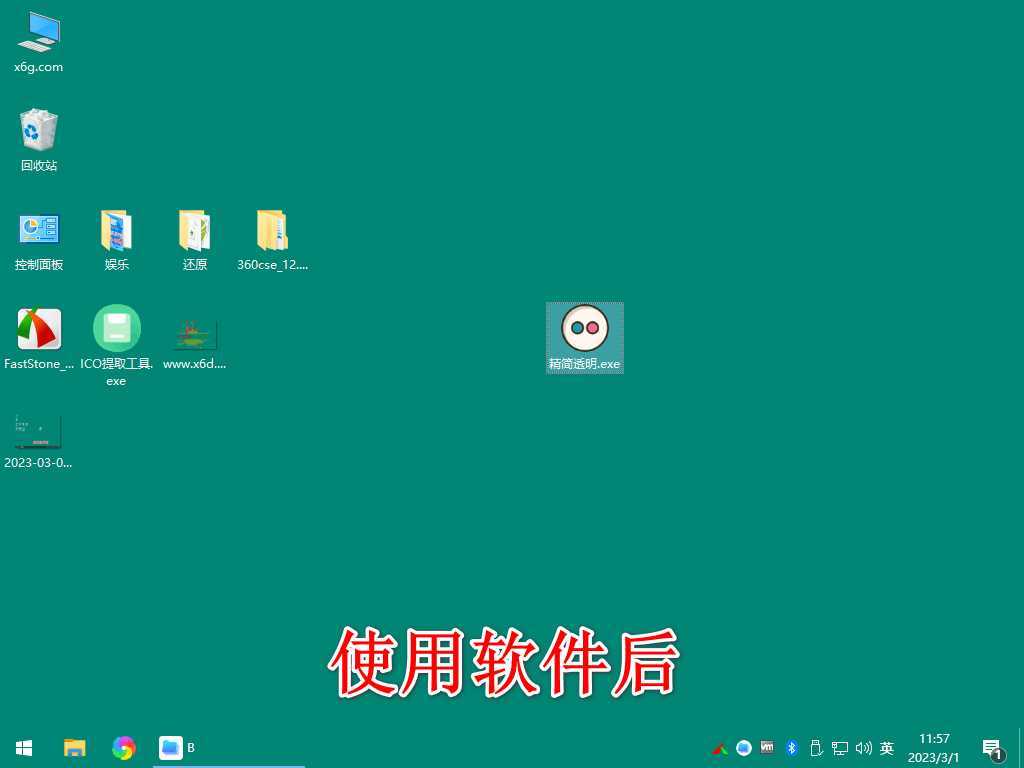The width and height of the screenshot is (1024, 768).
Task: Open the Start menu
Action: coord(23,747)
